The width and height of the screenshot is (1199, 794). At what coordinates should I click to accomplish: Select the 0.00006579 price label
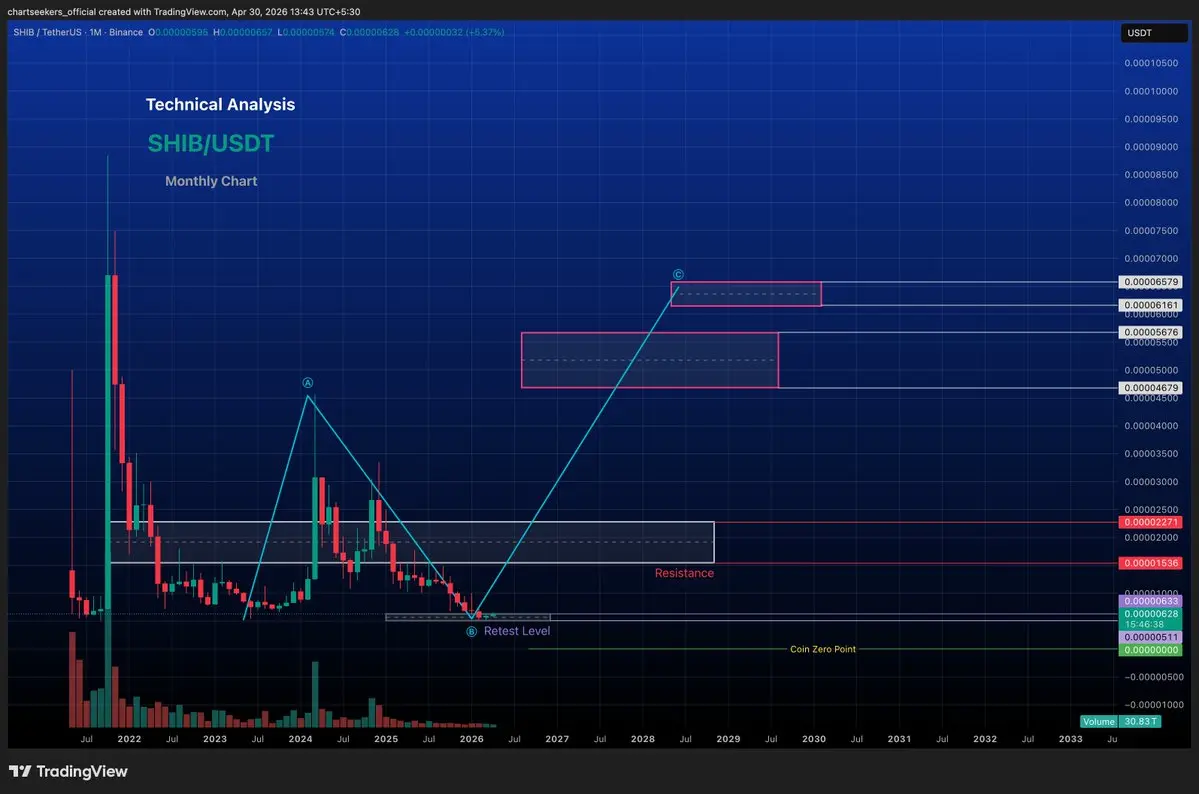click(1150, 282)
